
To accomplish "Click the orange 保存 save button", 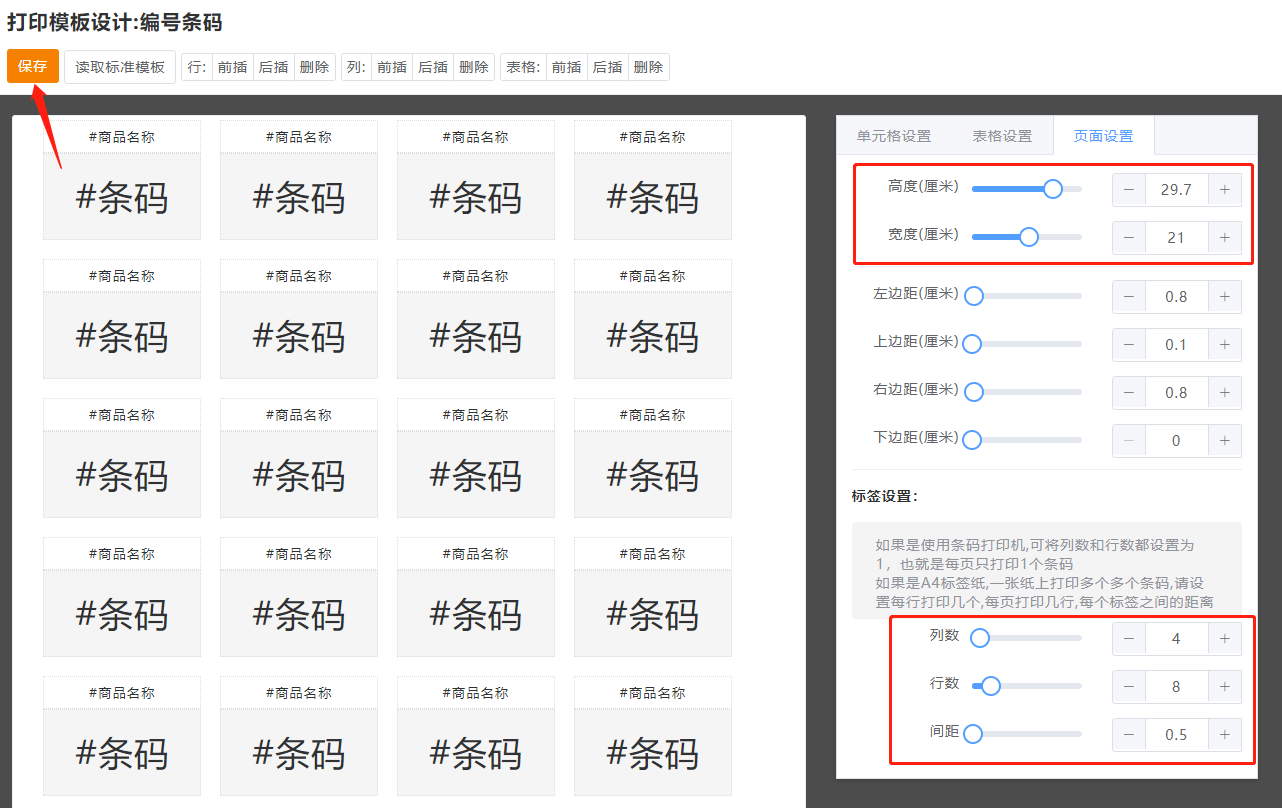I will (32, 67).
